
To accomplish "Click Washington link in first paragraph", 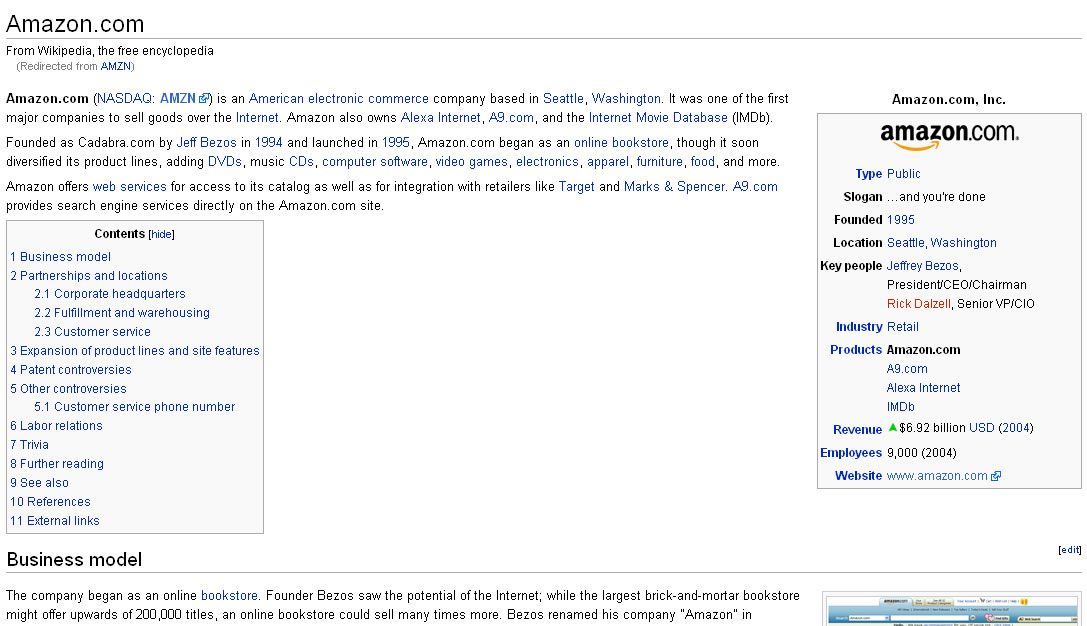I will 626,98.
